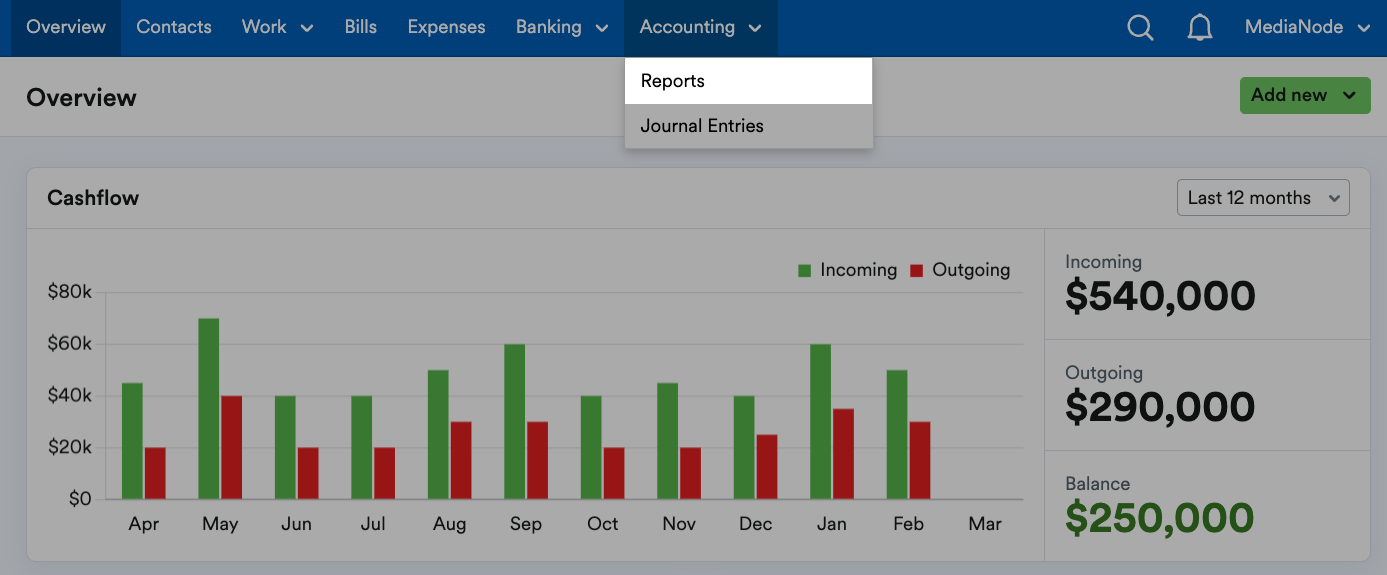Navigate to Bills
Image resolution: width=1387 pixels, height=575 pixels.
[360, 28]
